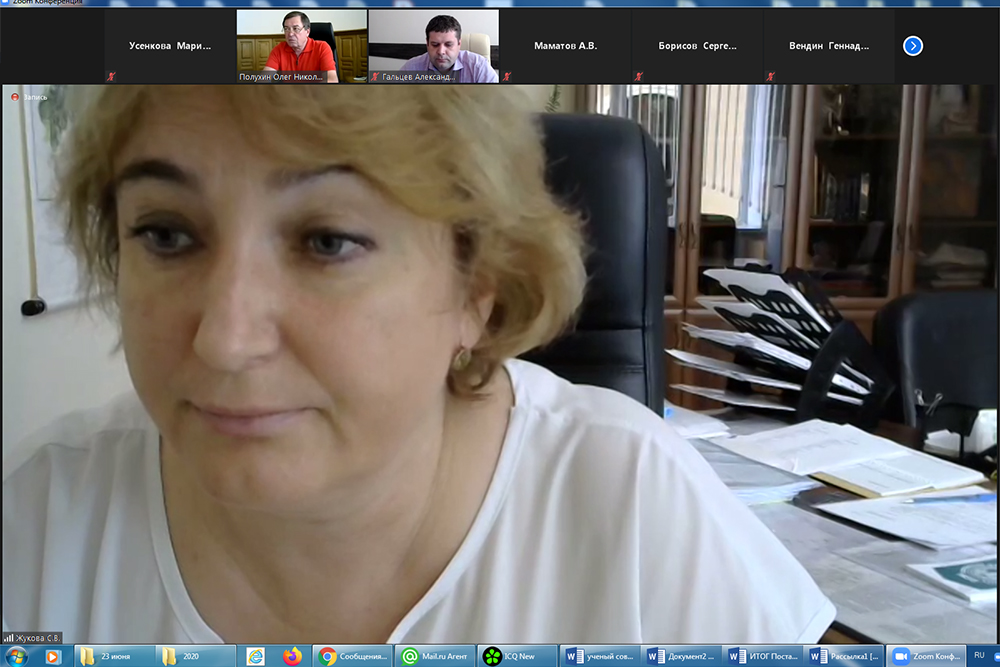Show next participants with blue arrow button

click(x=913, y=46)
